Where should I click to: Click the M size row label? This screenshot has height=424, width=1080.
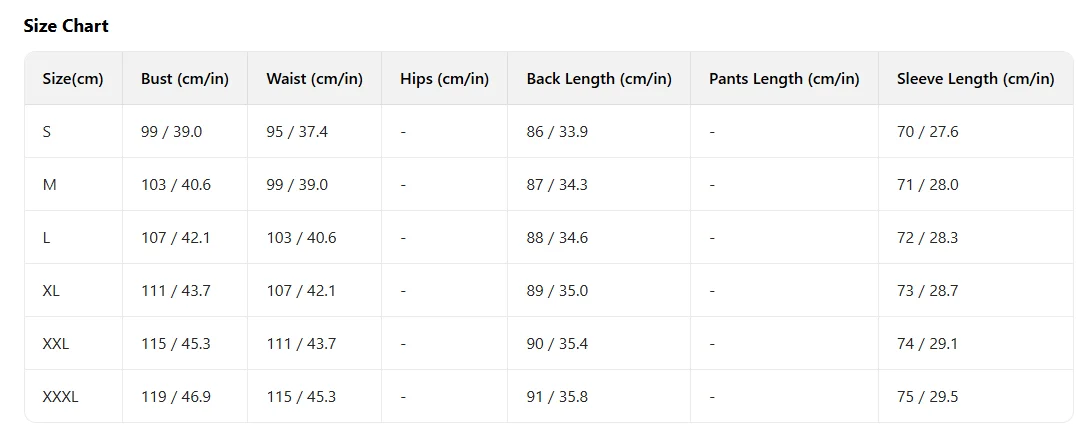click(x=49, y=185)
